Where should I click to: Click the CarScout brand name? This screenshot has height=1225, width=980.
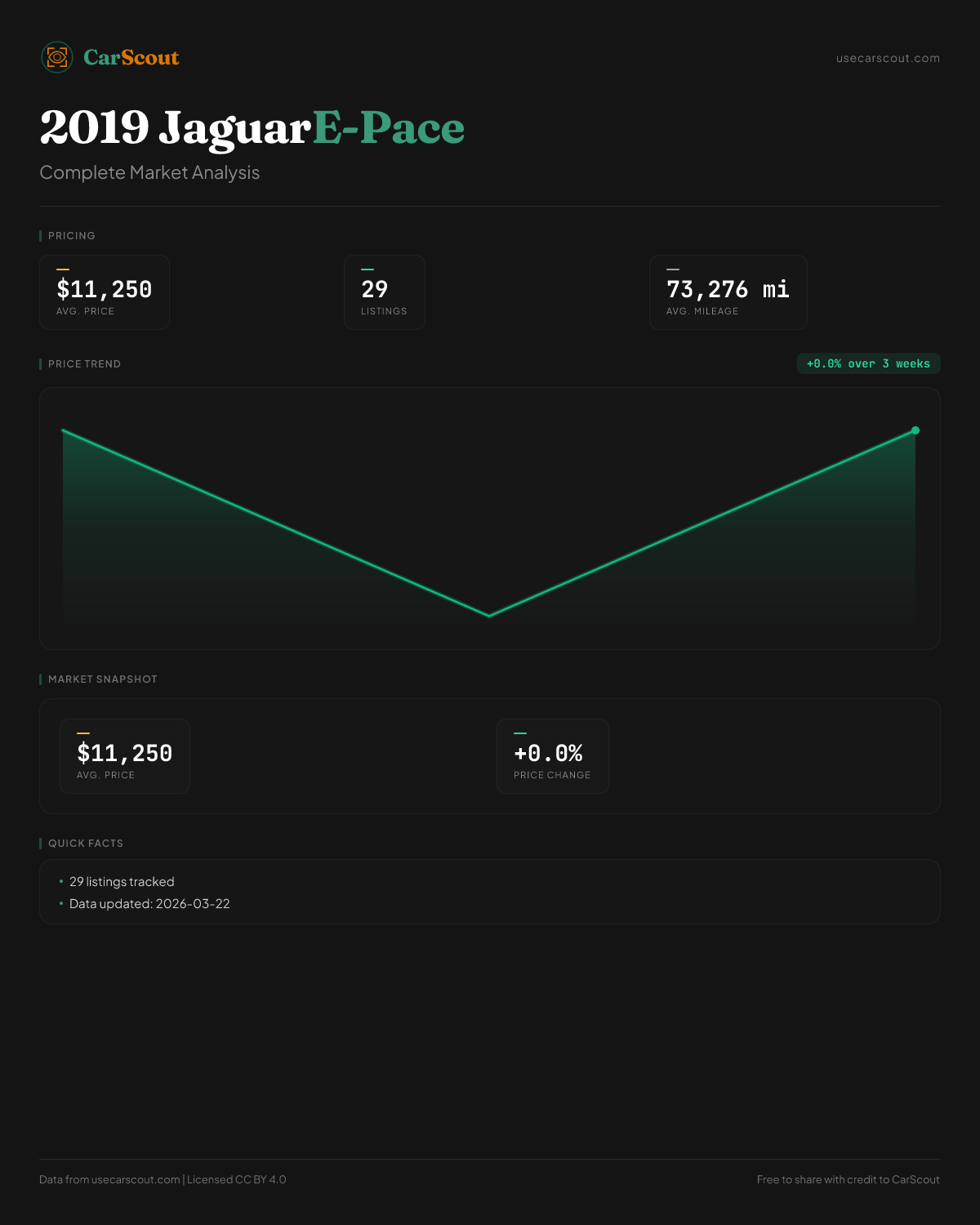(131, 58)
